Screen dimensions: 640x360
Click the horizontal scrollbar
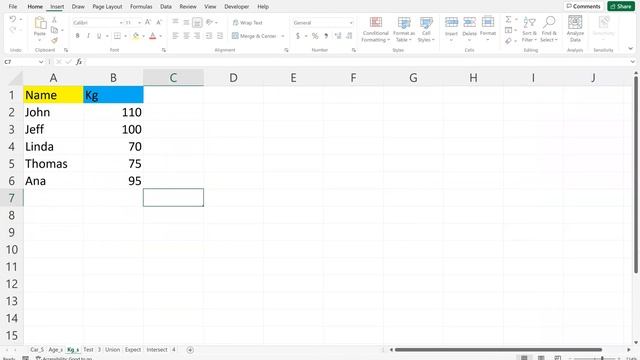click(x=498, y=350)
